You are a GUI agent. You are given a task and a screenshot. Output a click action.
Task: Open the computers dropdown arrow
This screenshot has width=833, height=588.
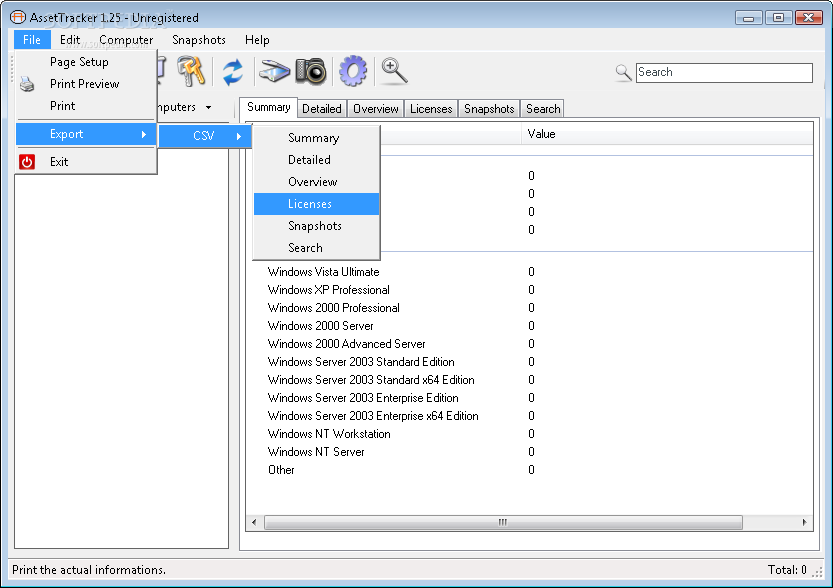click(x=208, y=107)
